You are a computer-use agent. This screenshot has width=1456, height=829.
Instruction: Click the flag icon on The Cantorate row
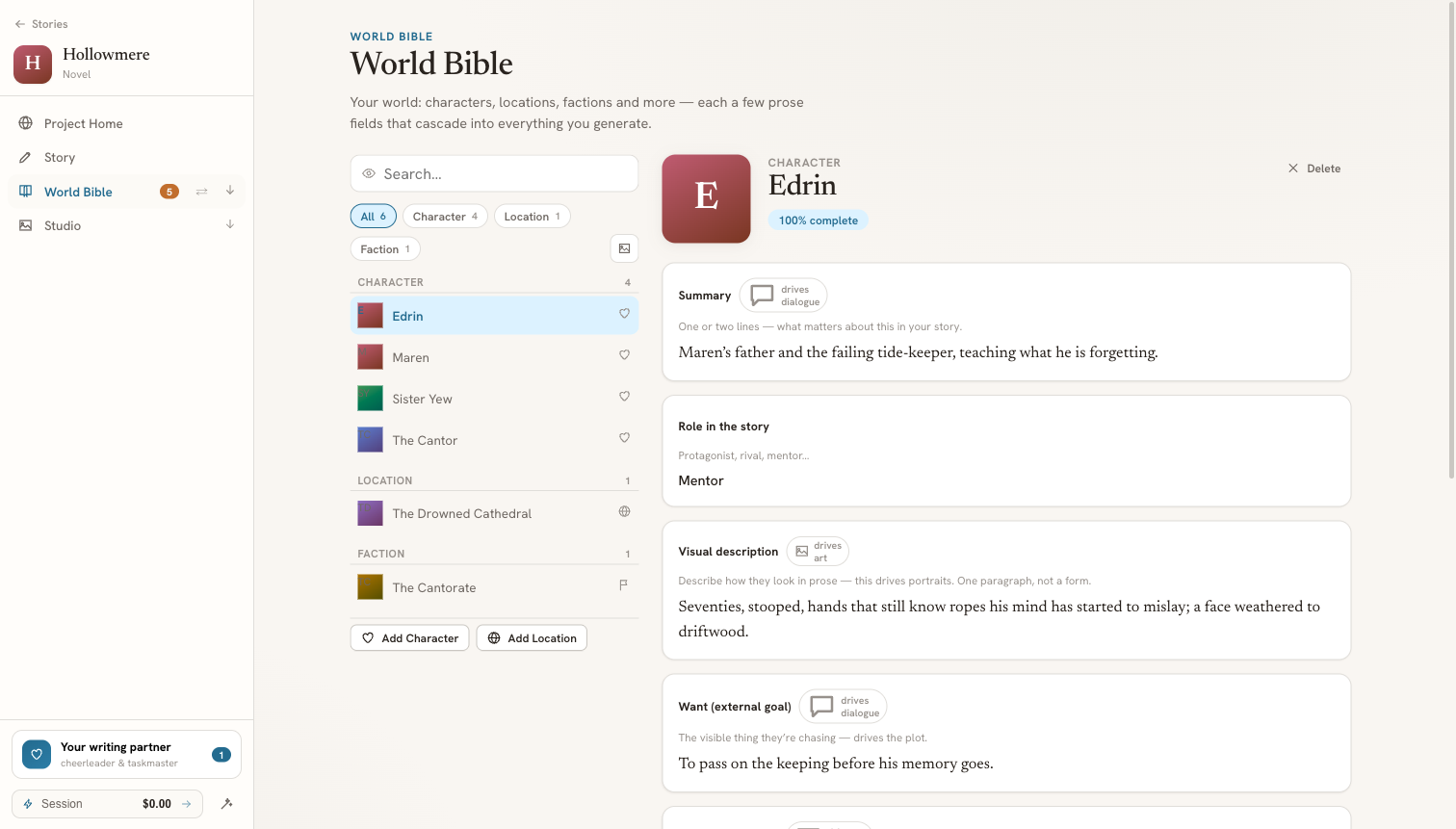[624, 585]
